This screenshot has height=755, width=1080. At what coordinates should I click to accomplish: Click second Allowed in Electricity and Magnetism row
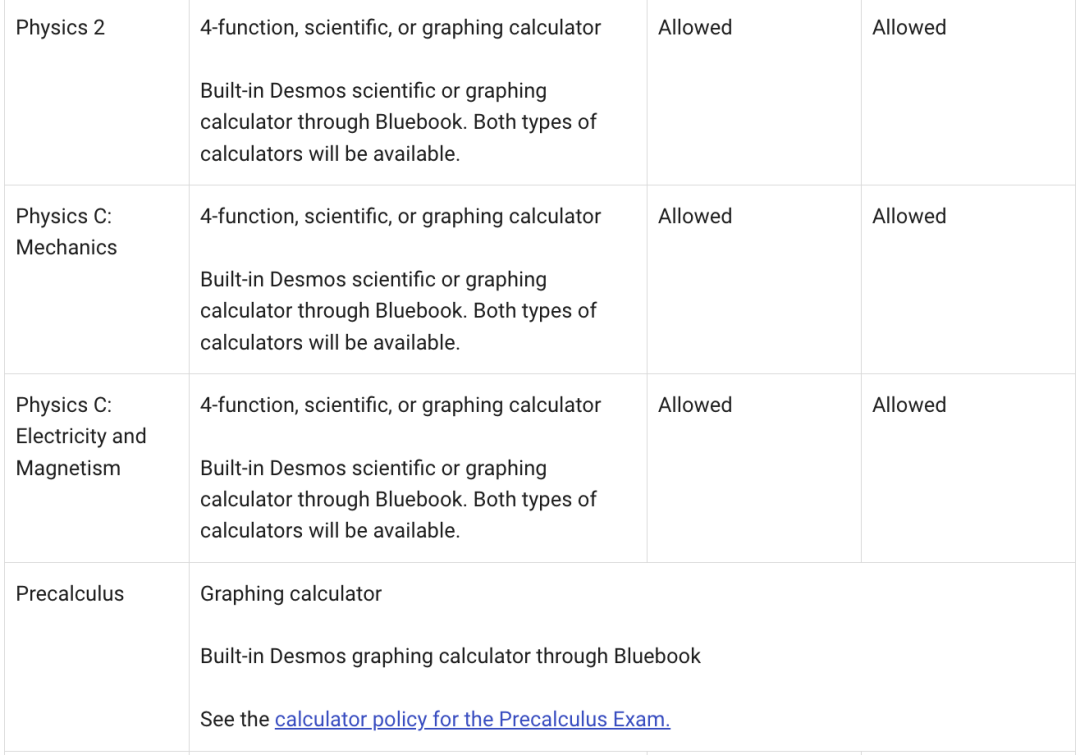click(909, 405)
